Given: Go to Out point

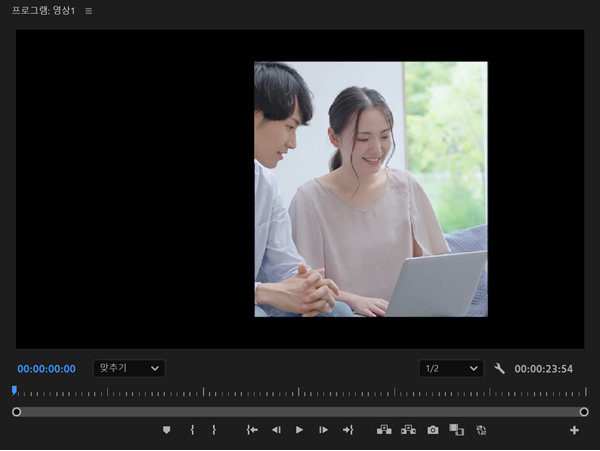Looking at the screenshot, I should click(348, 430).
